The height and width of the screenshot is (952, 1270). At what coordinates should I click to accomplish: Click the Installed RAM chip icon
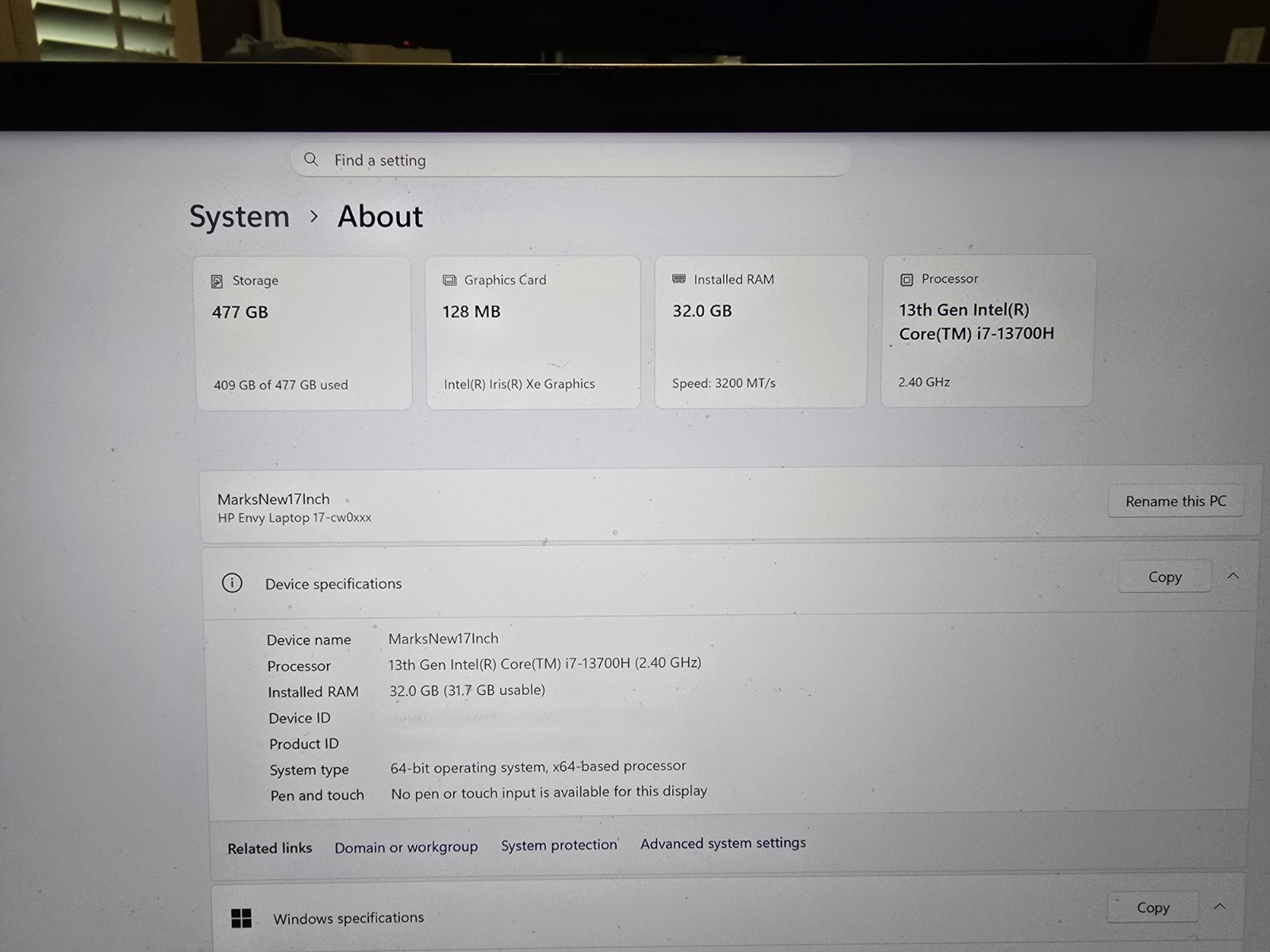click(679, 279)
